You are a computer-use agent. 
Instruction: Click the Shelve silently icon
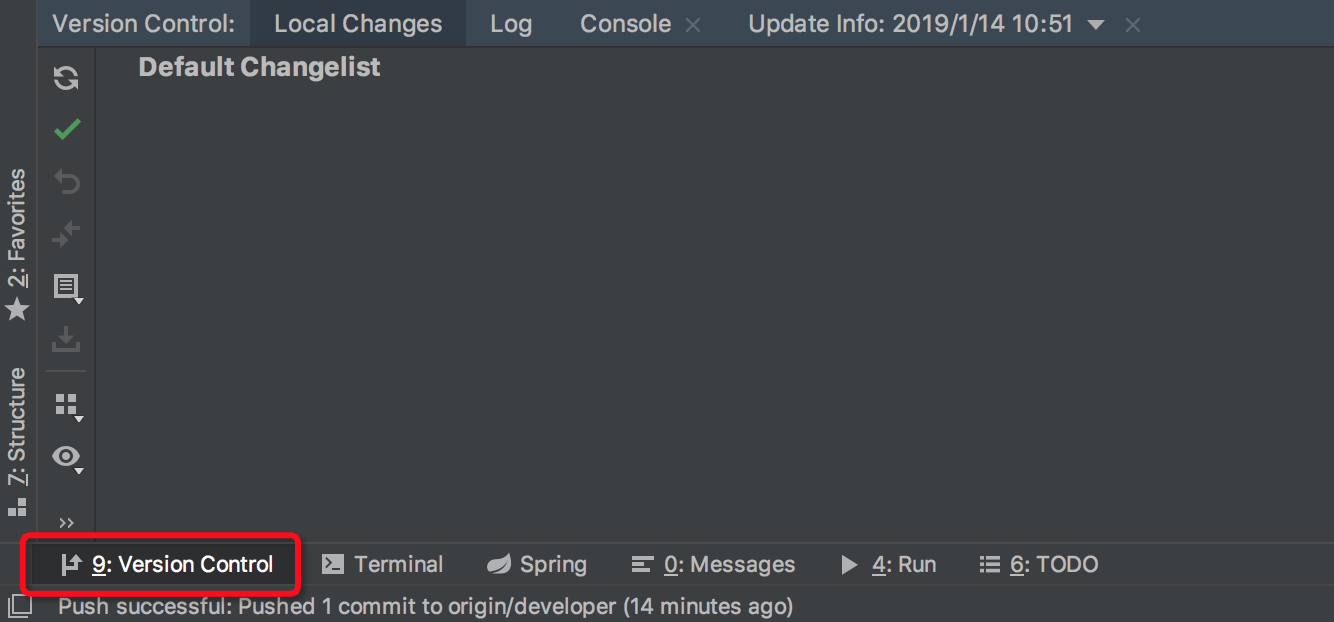click(x=66, y=233)
